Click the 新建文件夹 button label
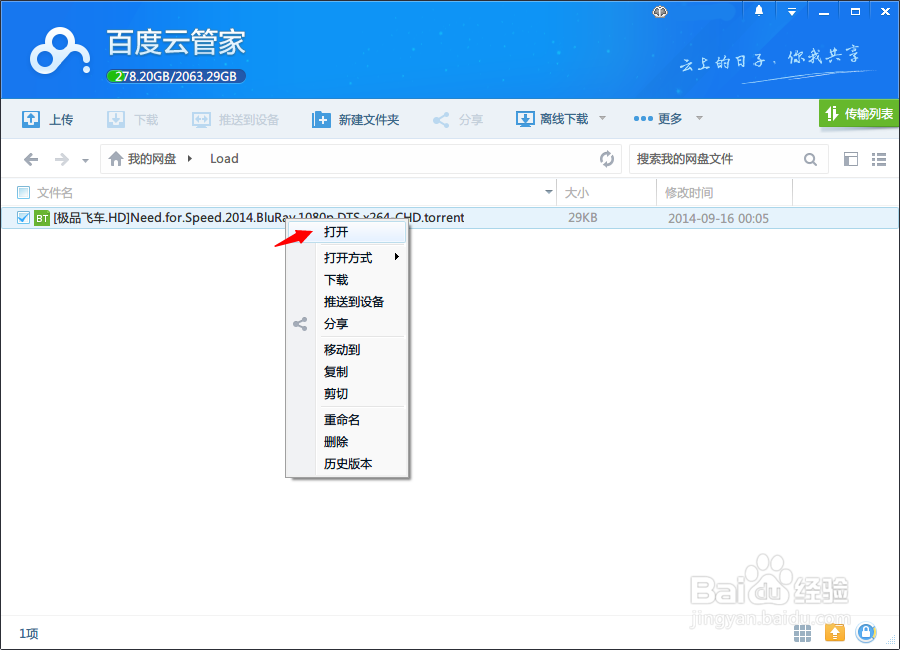 tap(368, 119)
